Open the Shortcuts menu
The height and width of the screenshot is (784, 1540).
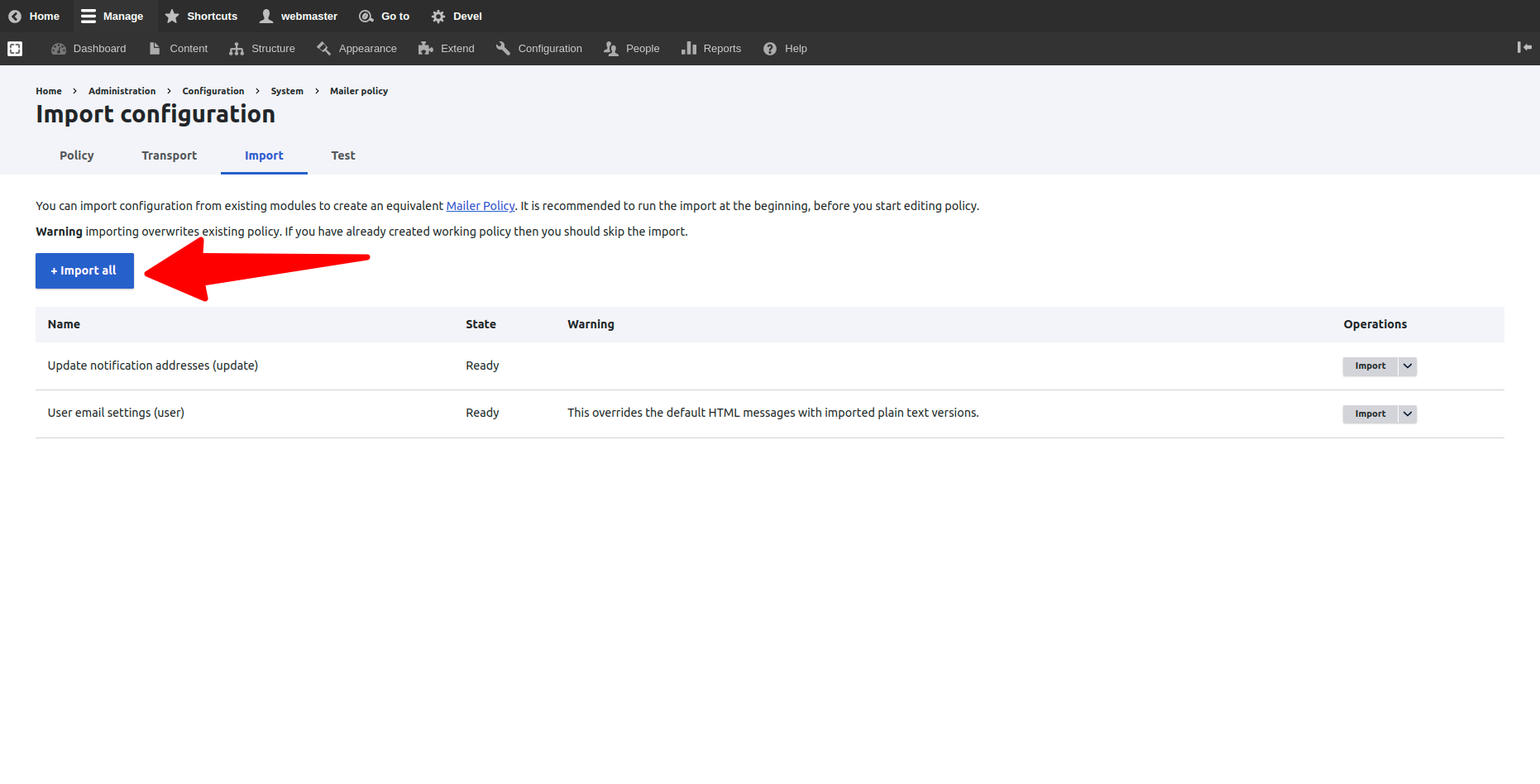pos(201,17)
